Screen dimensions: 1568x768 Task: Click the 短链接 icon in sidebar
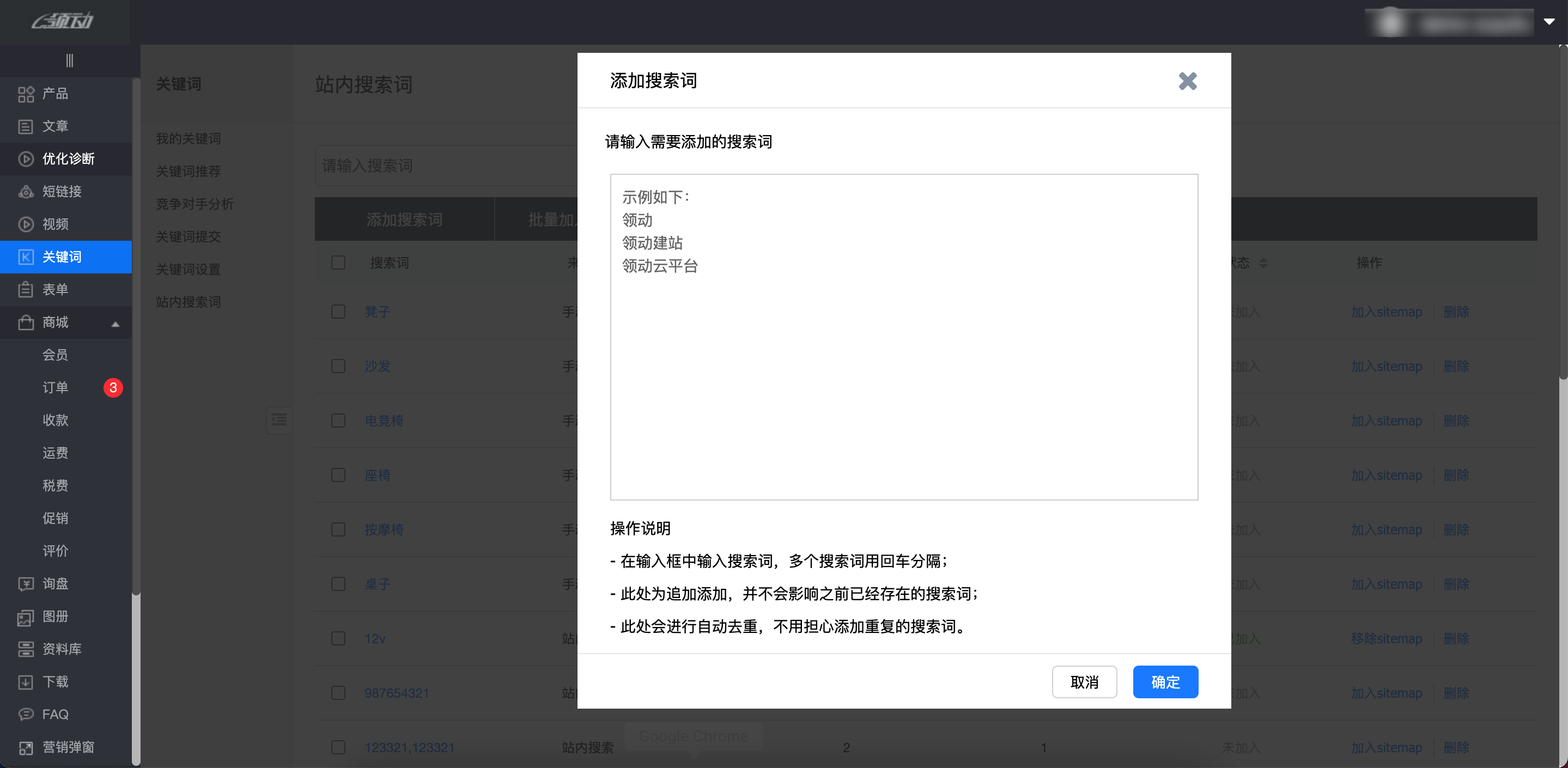click(x=26, y=192)
